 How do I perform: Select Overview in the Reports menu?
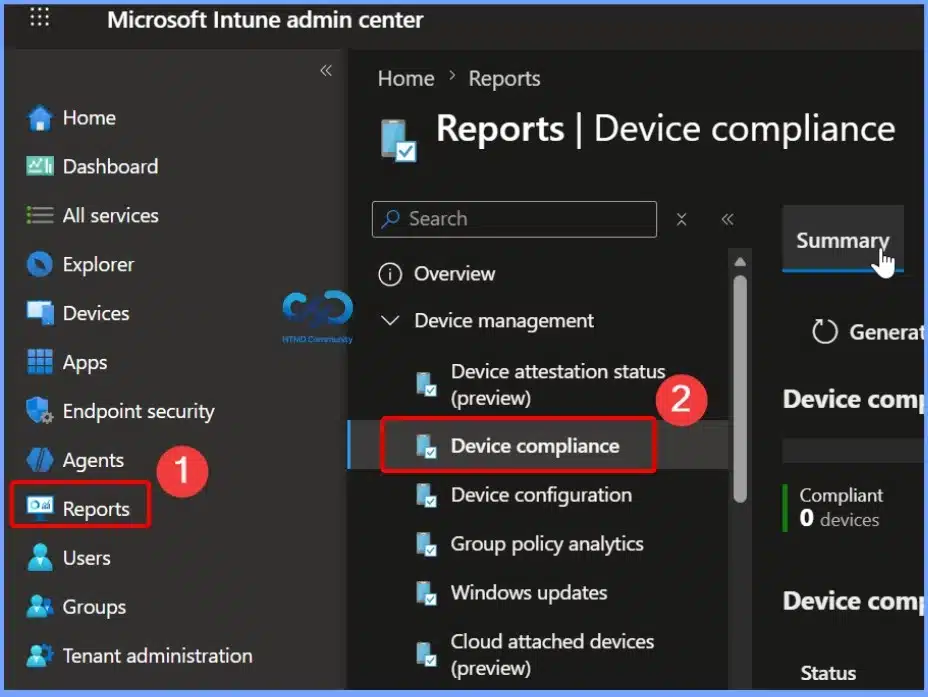pos(455,274)
